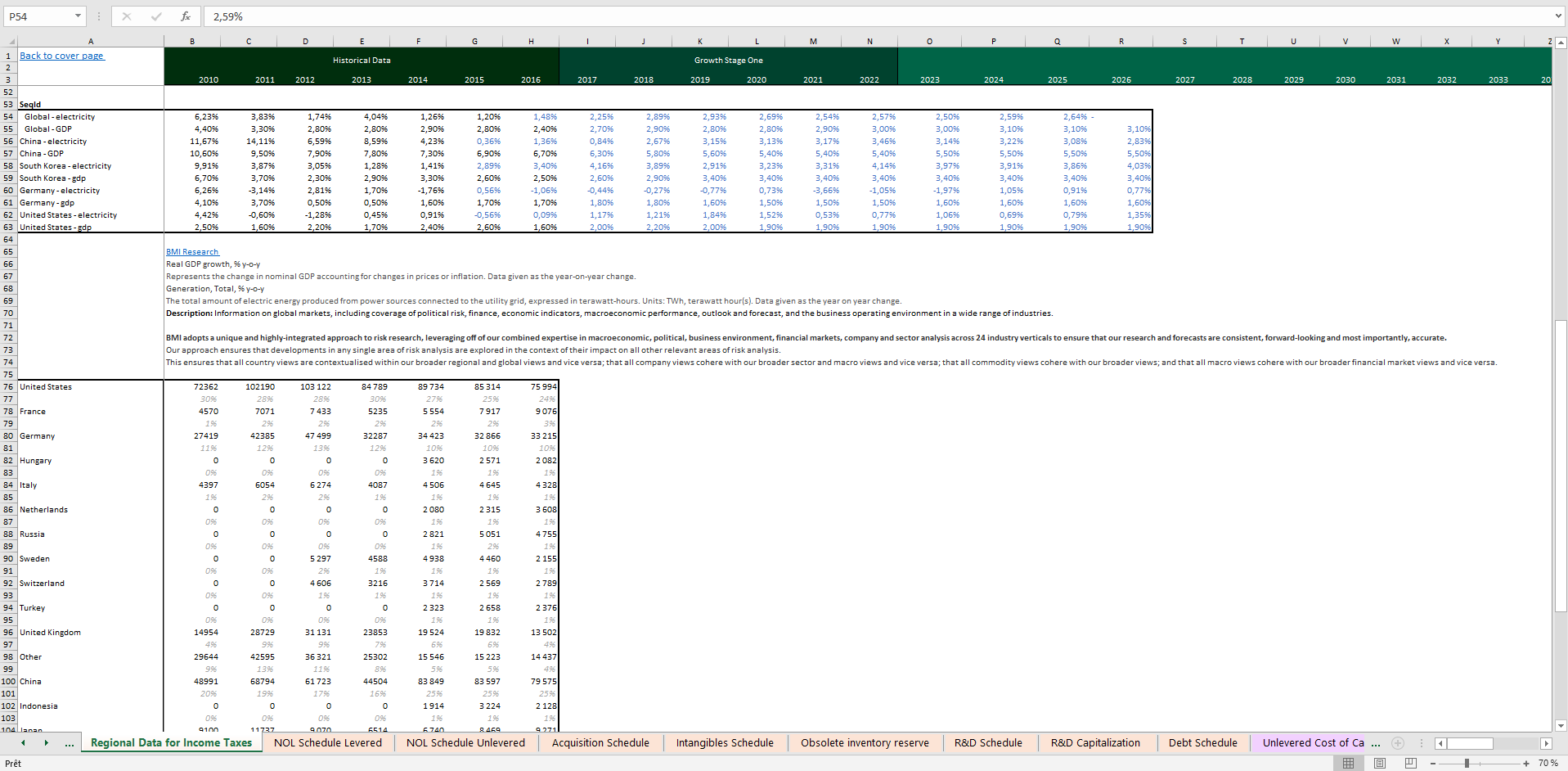Select the China - GDP label cell
This screenshot has height=771, width=1568.
tap(91, 154)
